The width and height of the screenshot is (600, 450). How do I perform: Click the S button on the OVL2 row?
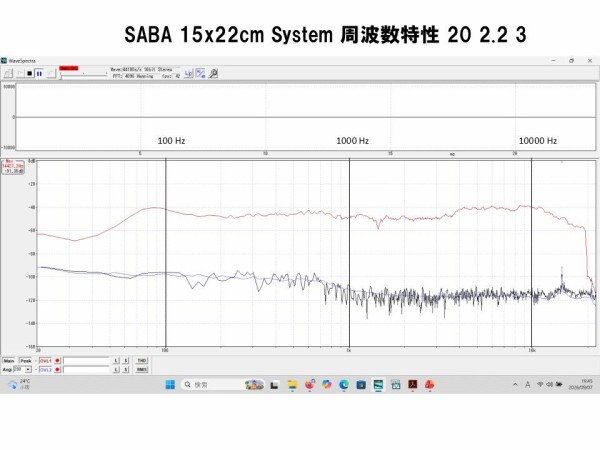pyautogui.click(x=126, y=370)
